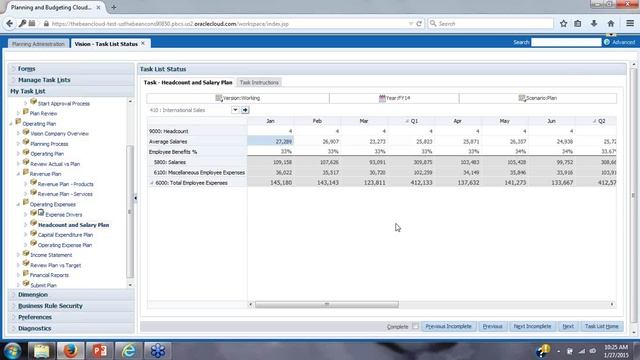Click the browser downloads arrow icon
Image resolution: width=640 pixels, height=360 pixels.
coord(594,24)
